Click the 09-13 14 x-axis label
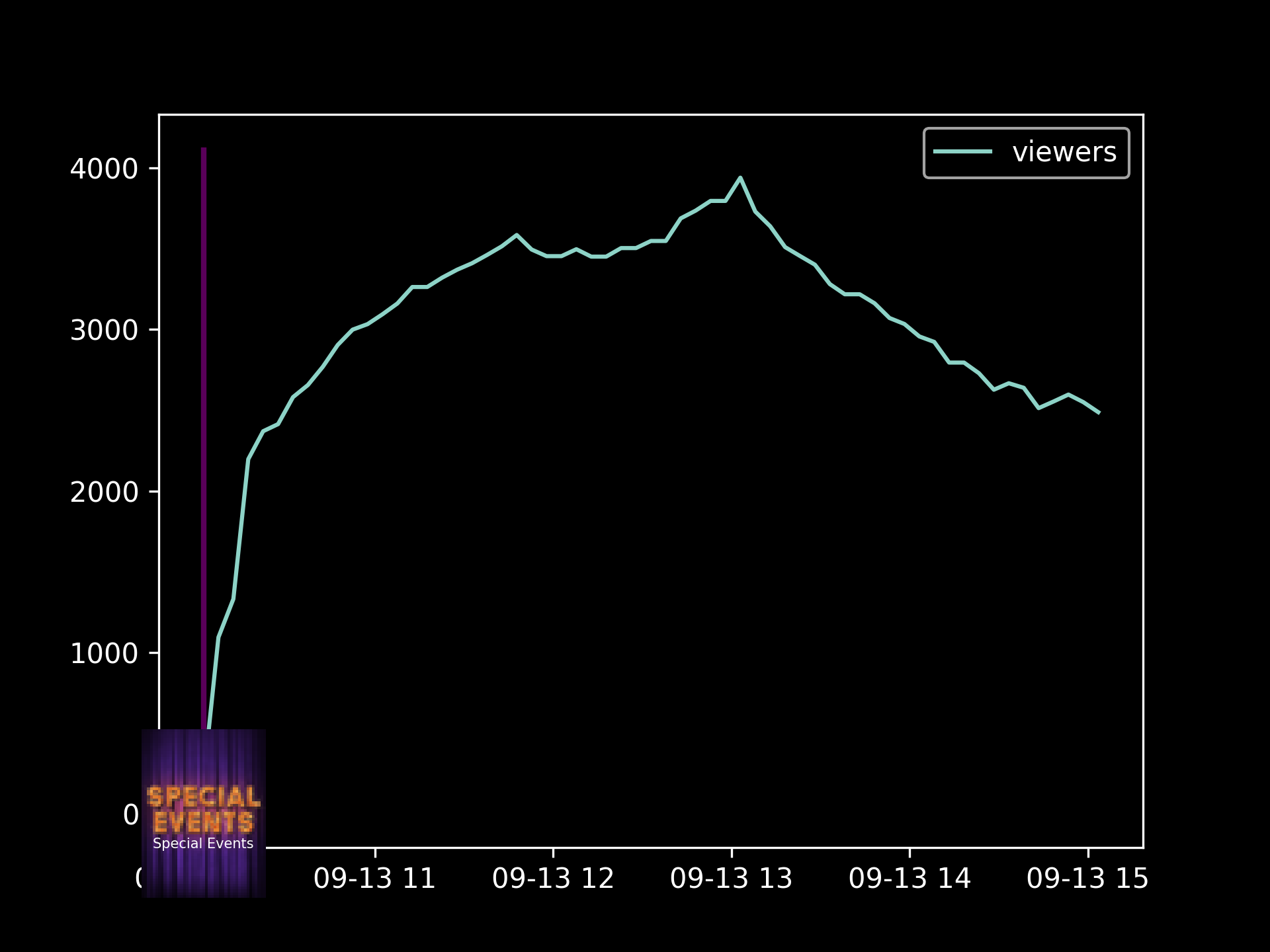Image resolution: width=1270 pixels, height=952 pixels. click(x=910, y=879)
